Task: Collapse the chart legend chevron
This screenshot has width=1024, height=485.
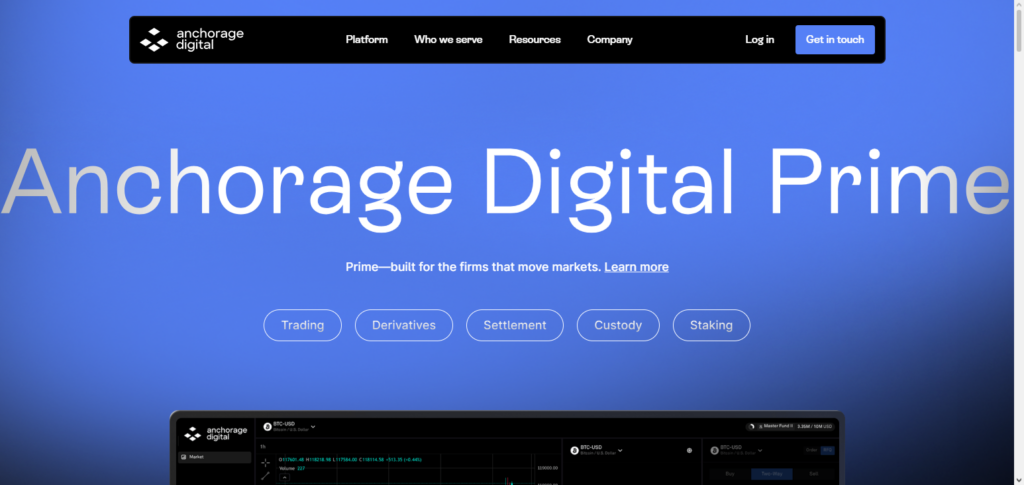Action: (284, 477)
